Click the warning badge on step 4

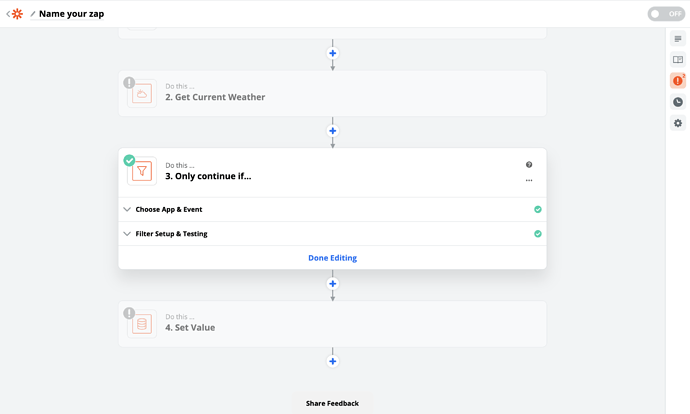click(129, 313)
